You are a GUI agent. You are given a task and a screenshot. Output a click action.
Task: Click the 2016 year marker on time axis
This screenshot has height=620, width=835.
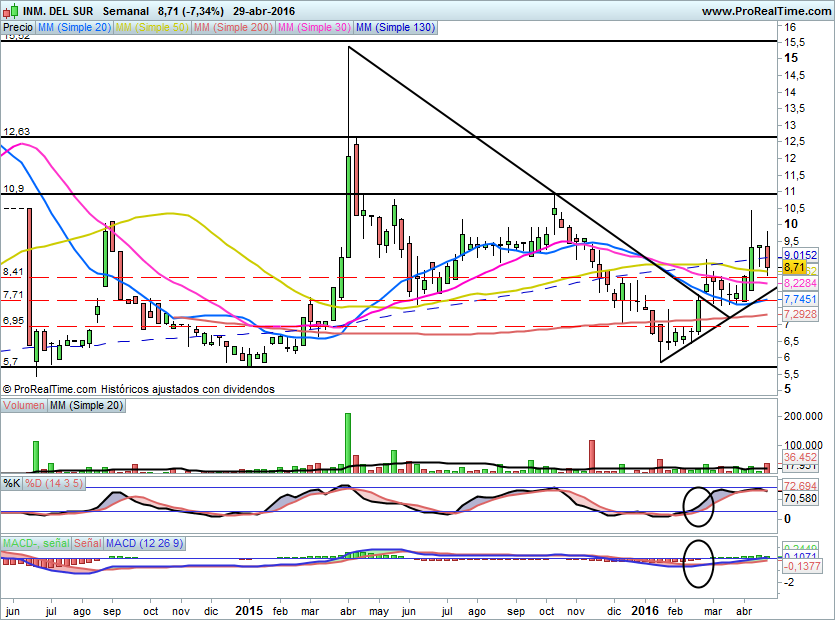point(645,611)
